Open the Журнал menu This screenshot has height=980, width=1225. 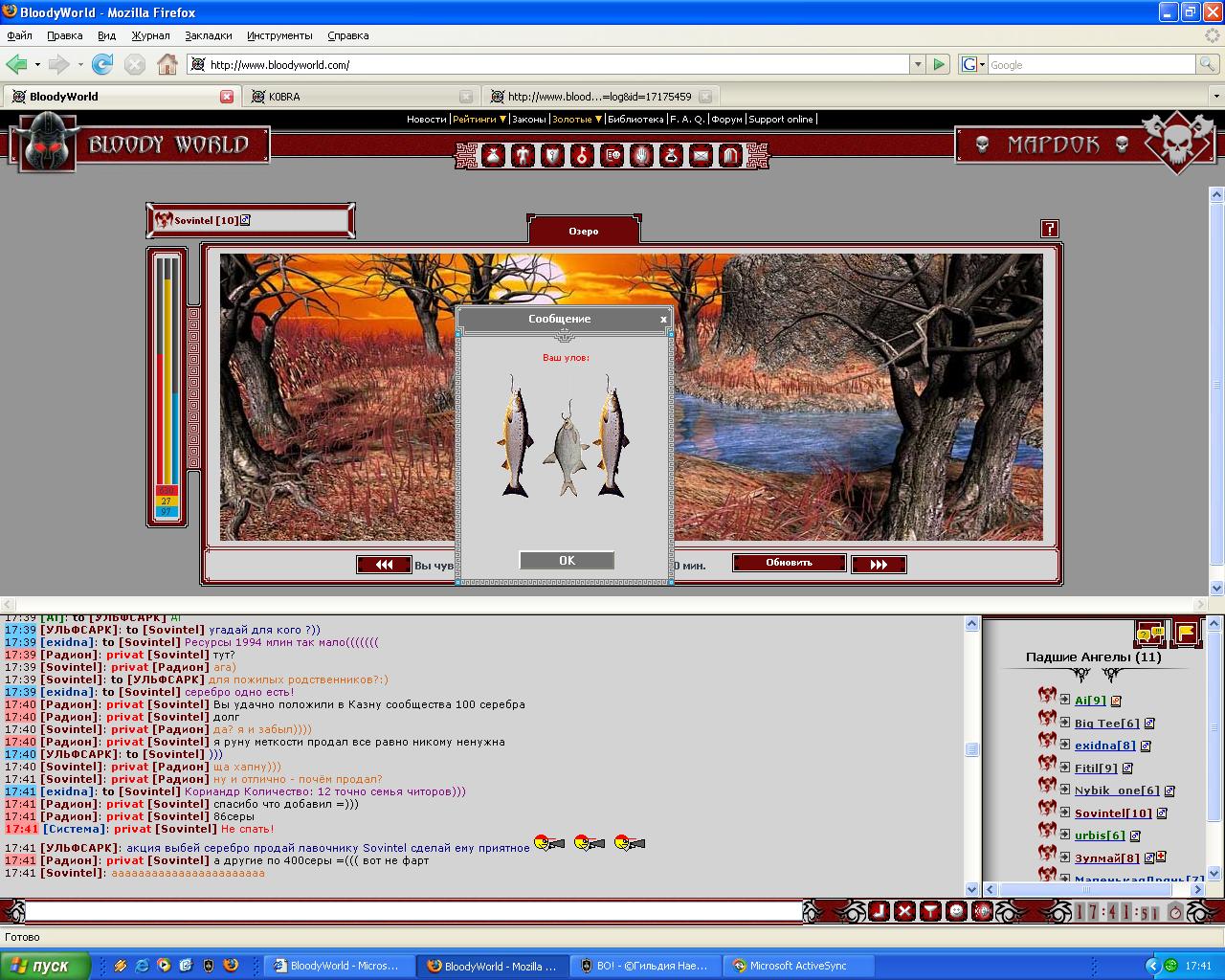(150, 35)
